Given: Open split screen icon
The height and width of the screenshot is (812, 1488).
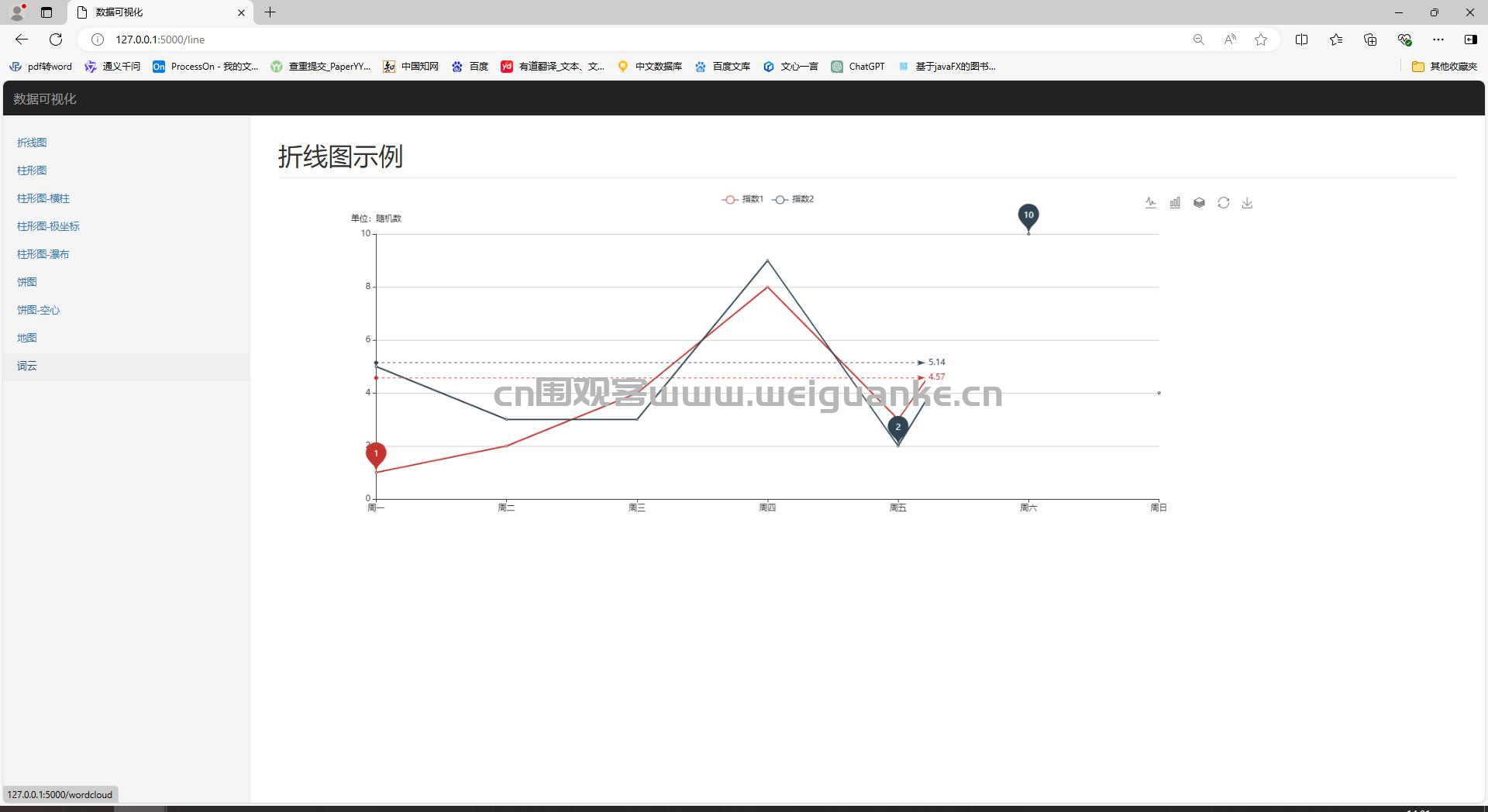Looking at the screenshot, I should point(1302,40).
